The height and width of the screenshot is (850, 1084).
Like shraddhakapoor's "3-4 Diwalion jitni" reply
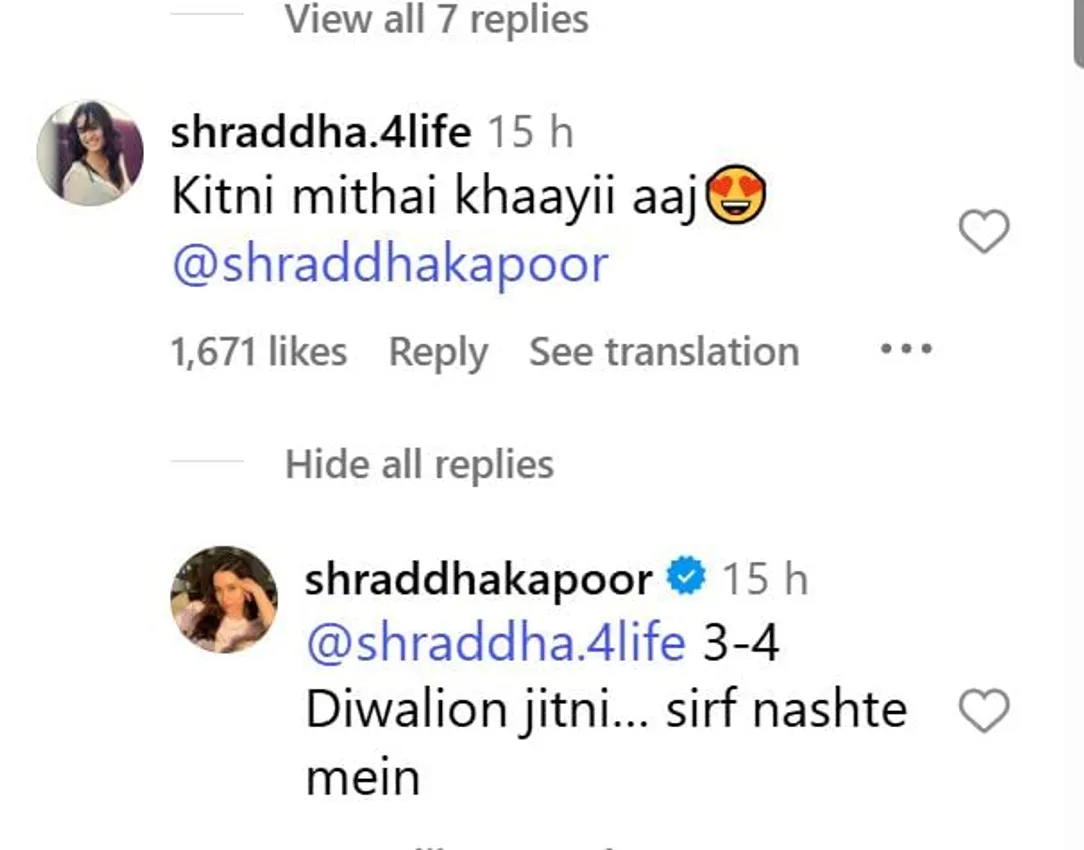click(984, 710)
